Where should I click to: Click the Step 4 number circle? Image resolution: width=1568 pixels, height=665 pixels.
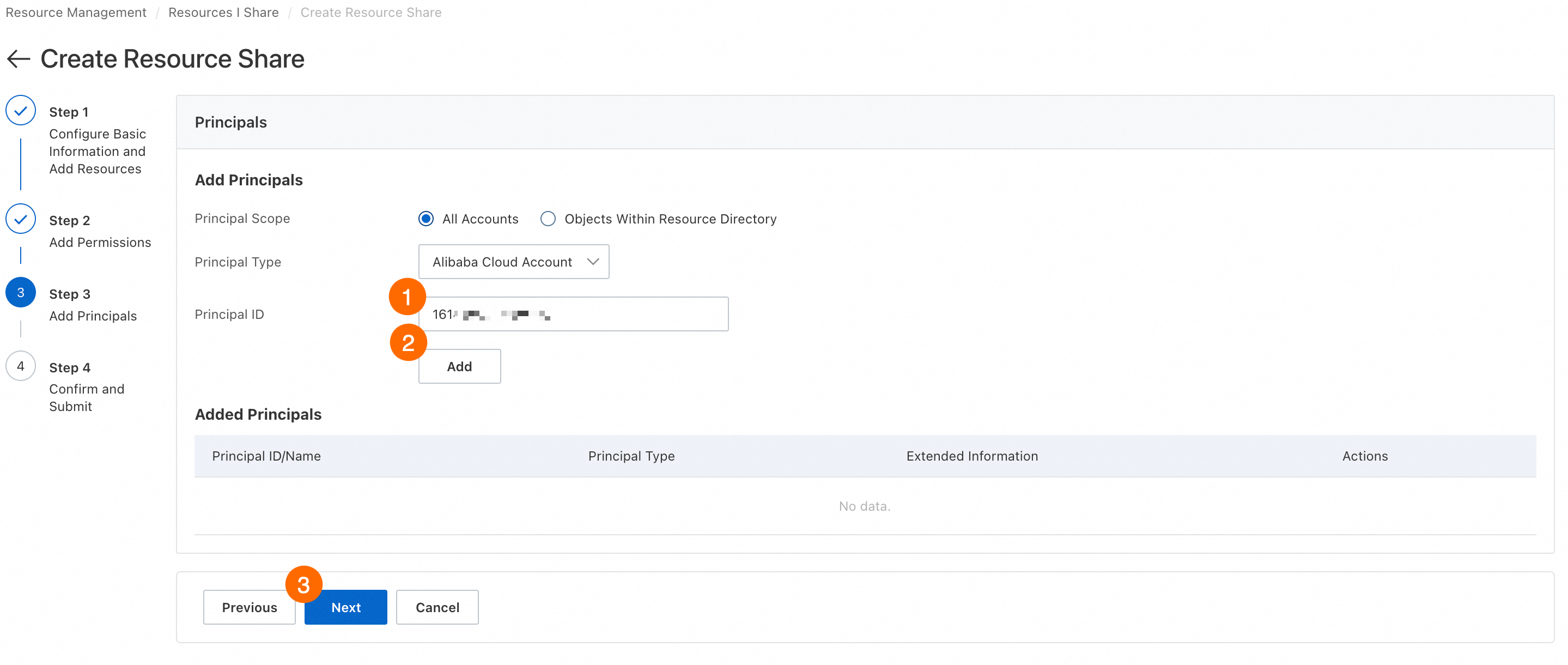21,367
